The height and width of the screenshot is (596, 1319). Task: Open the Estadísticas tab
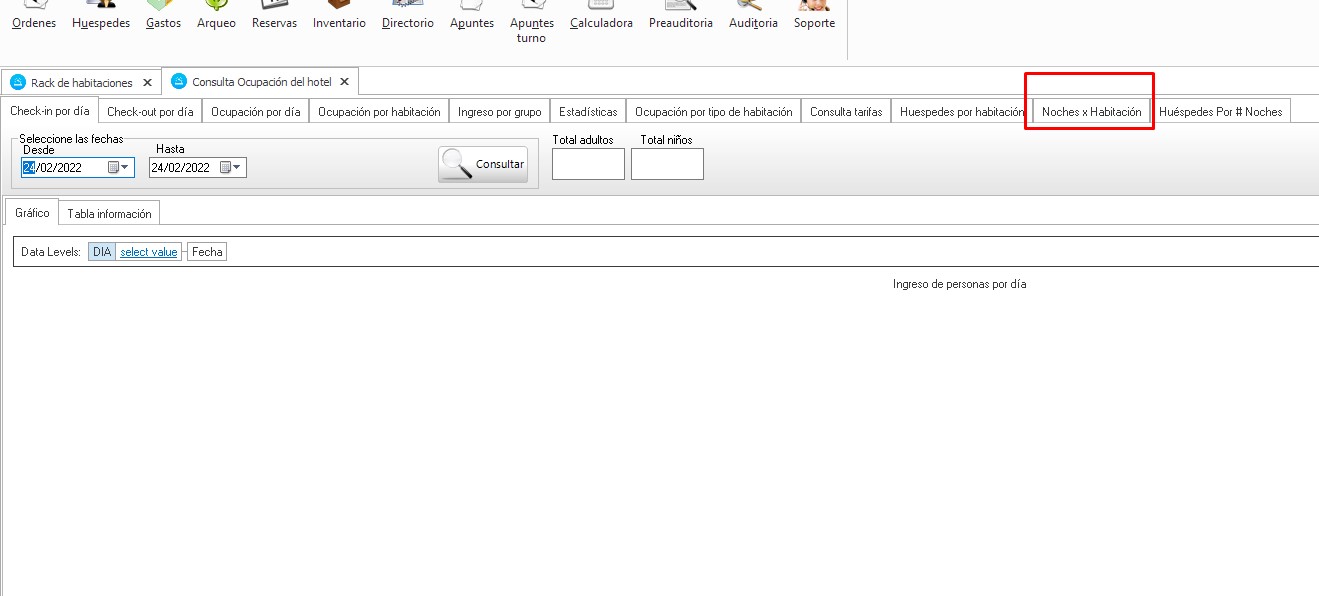[x=588, y=112]
